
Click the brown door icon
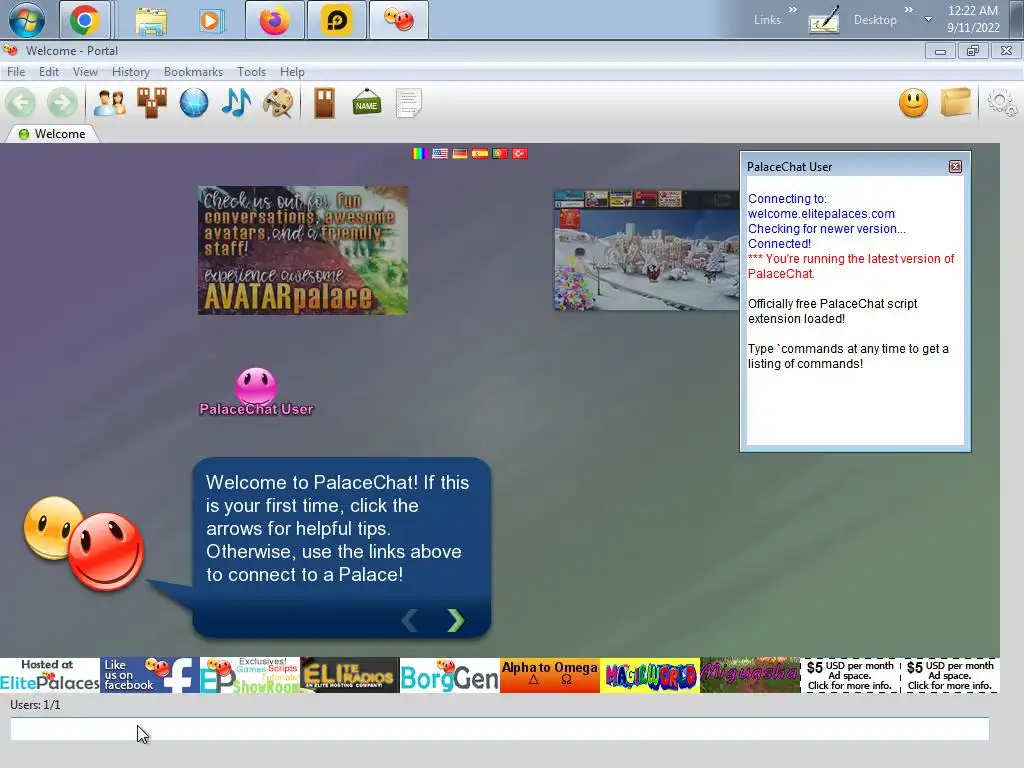324,103
